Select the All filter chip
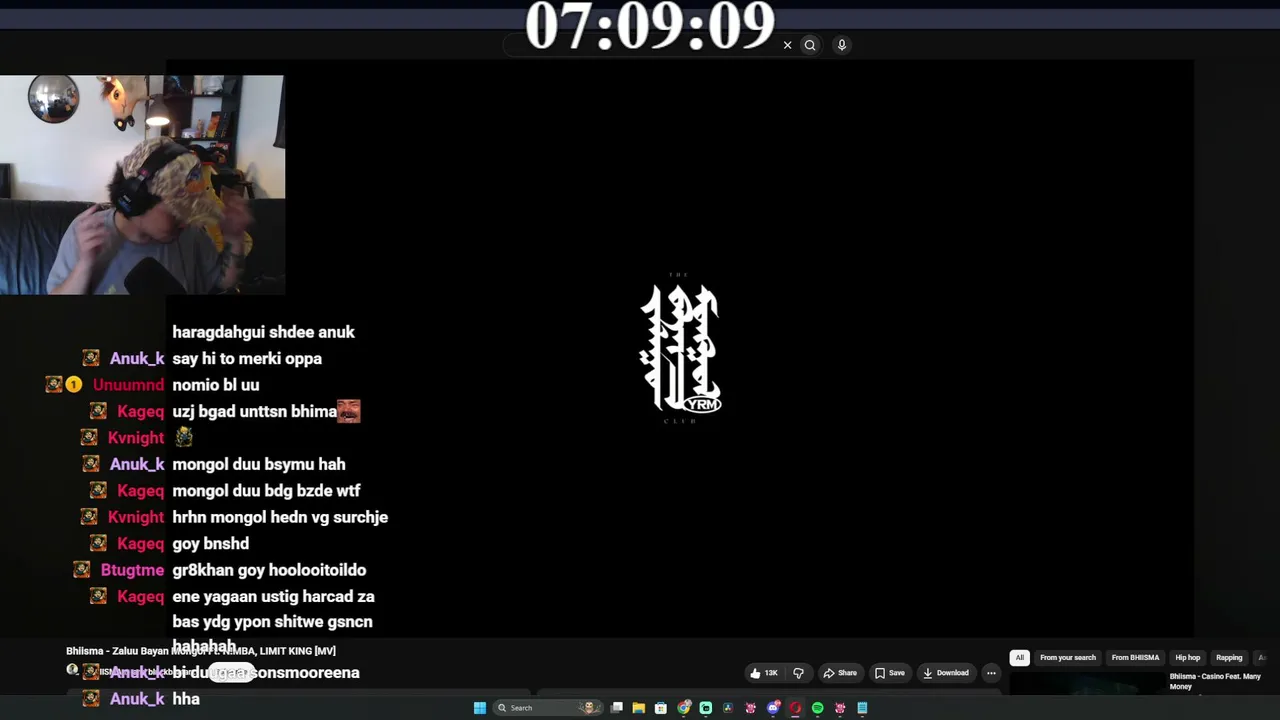 tap(1019, 658)
